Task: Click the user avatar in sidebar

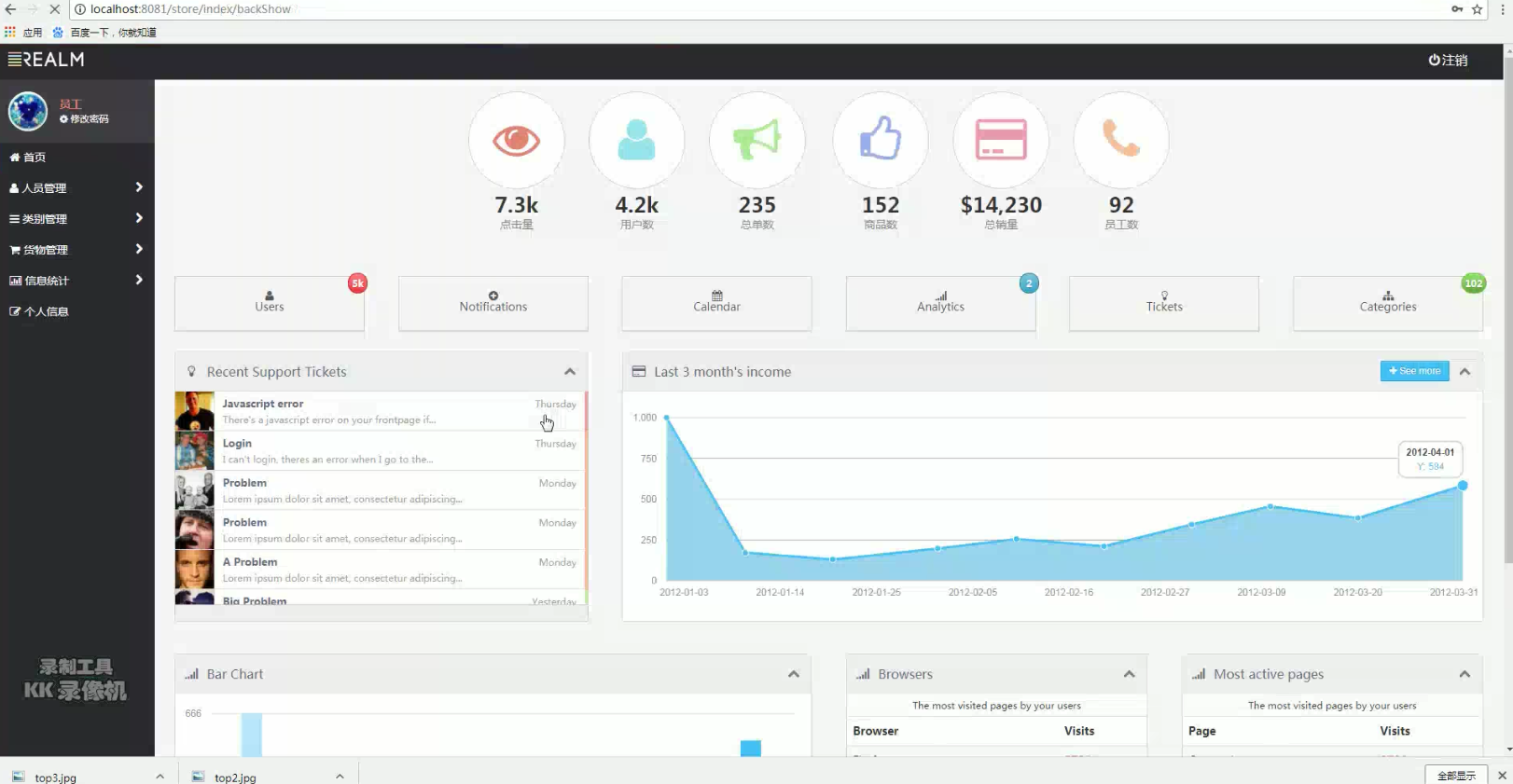Action: [x=28, y=111]
